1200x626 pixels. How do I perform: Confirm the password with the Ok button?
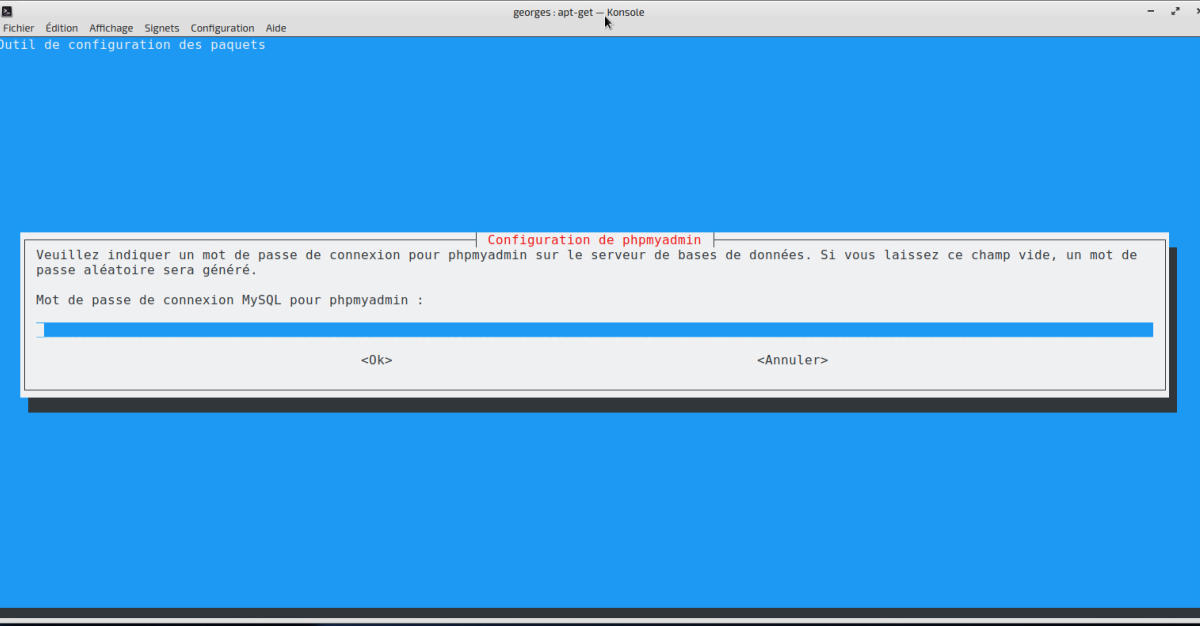[376, 360]
